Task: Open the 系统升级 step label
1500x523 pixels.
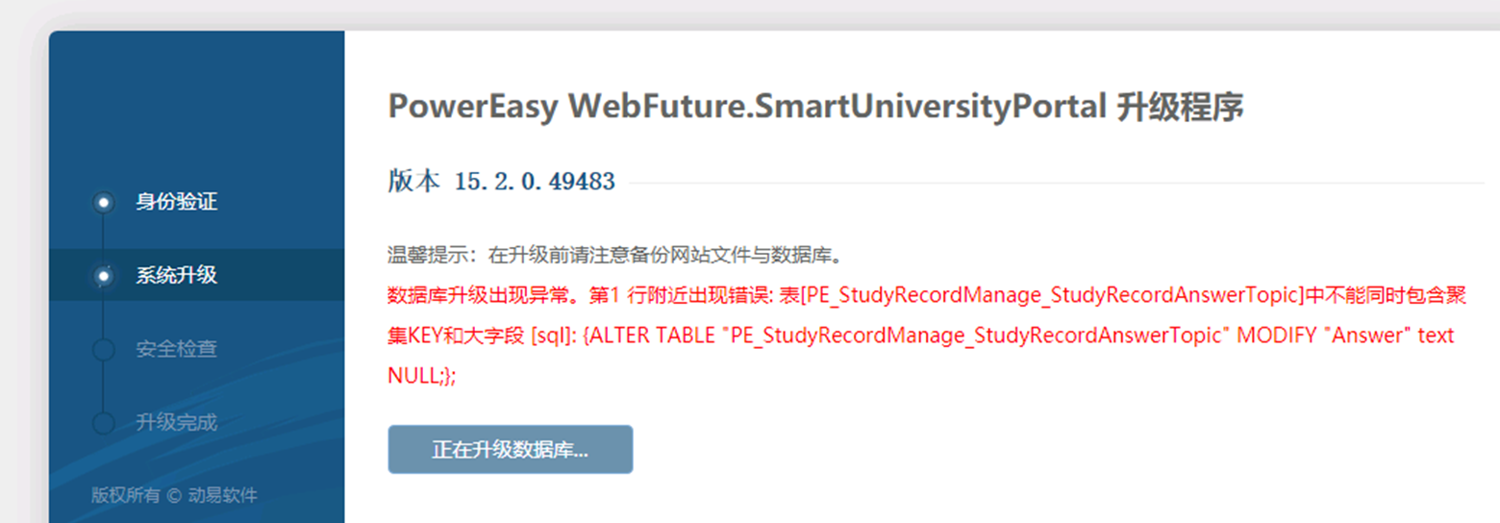Action: tap(176, 275)
